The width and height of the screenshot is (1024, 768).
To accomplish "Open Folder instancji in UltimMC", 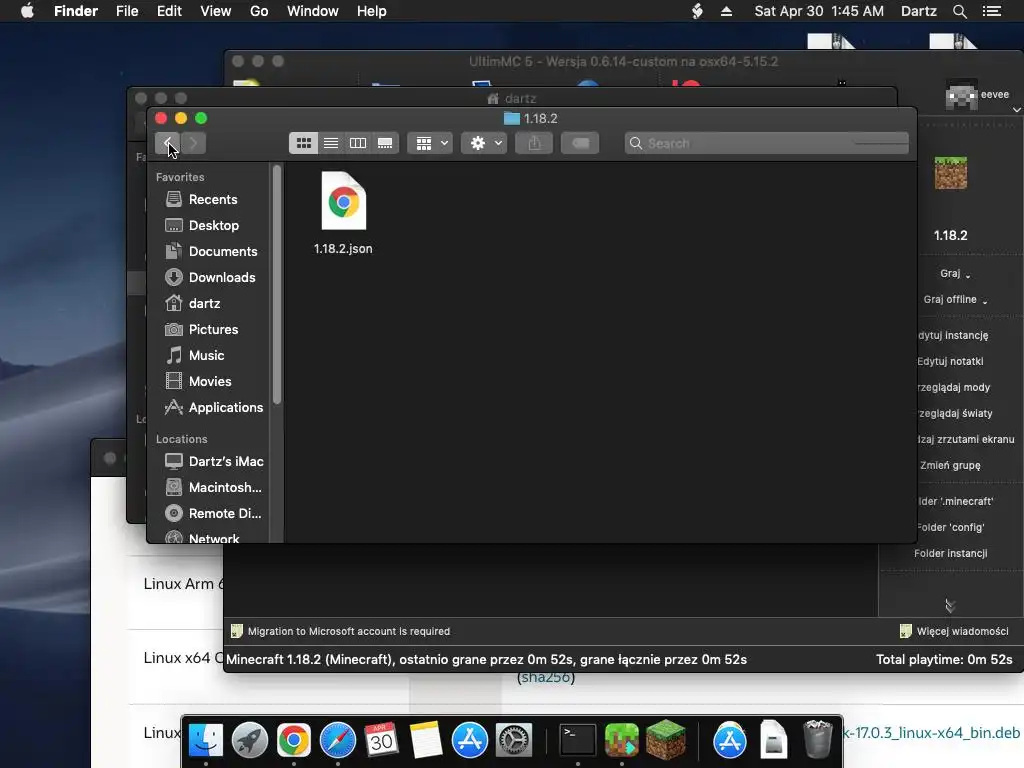I will point(950,553).
